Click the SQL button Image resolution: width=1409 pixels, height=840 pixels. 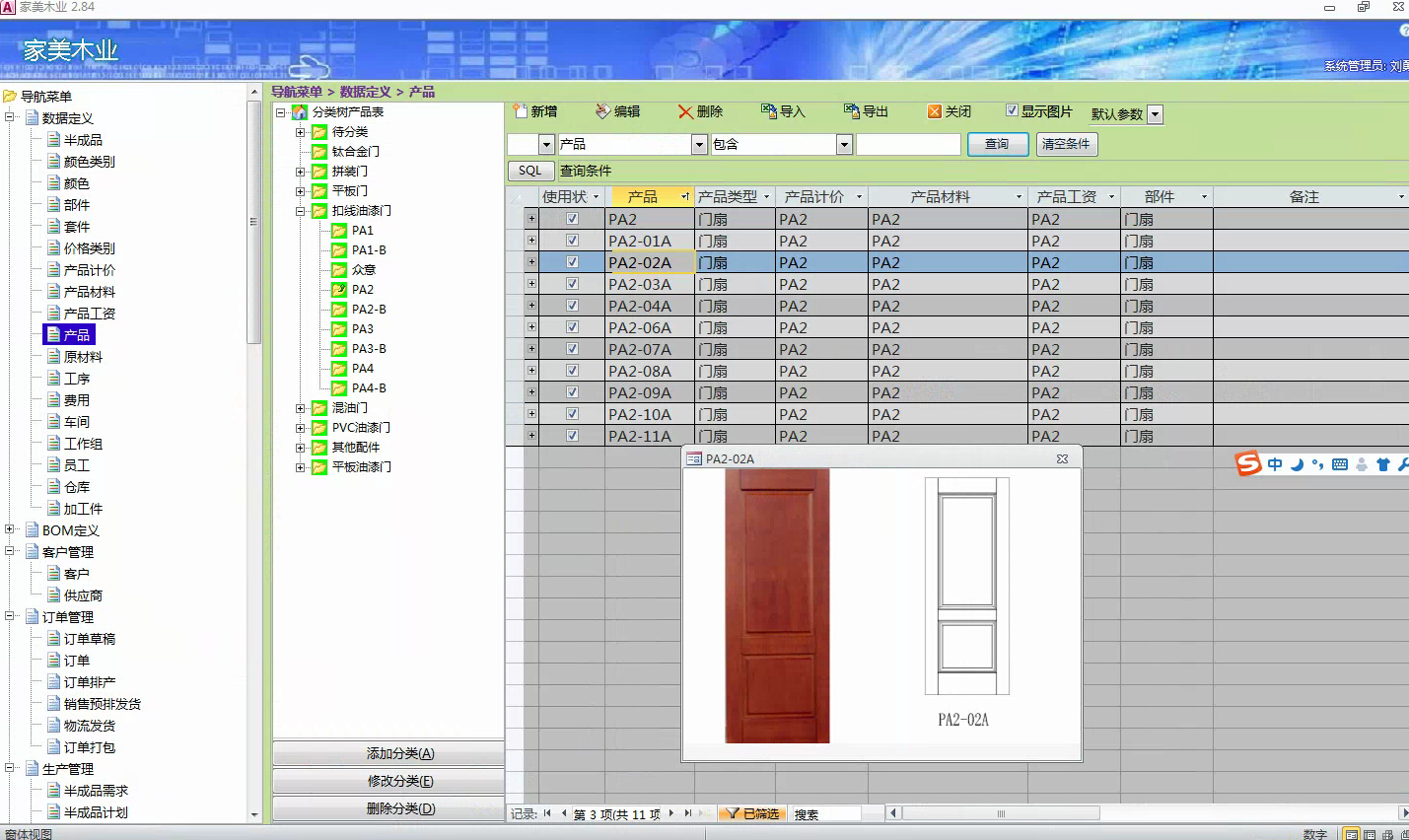tap(530, 171)
